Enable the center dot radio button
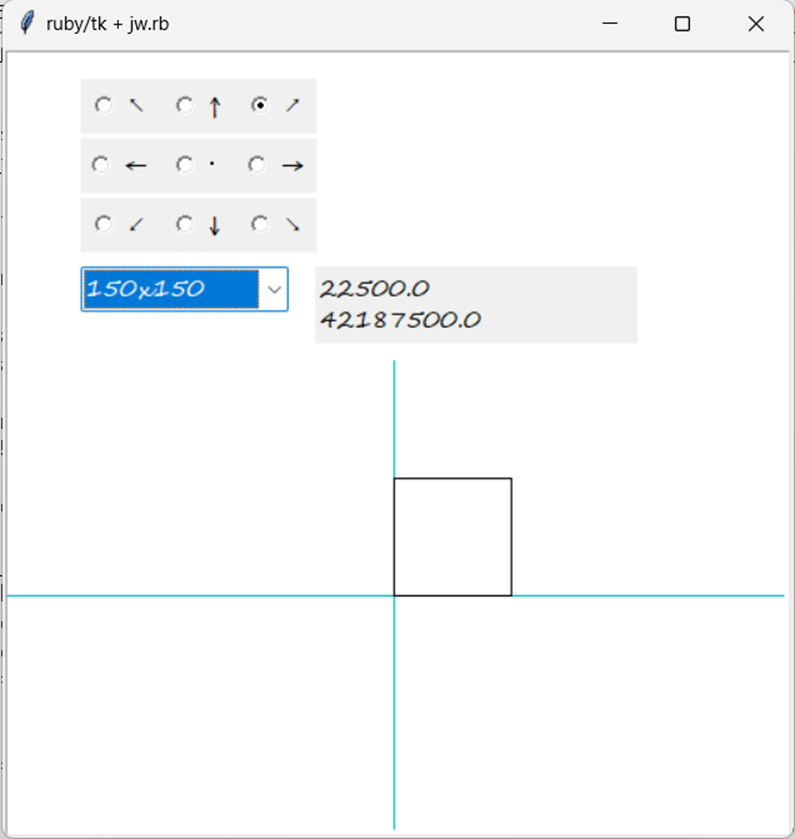Viewport: 795px width, 839px height. click(x=183, y=165)
